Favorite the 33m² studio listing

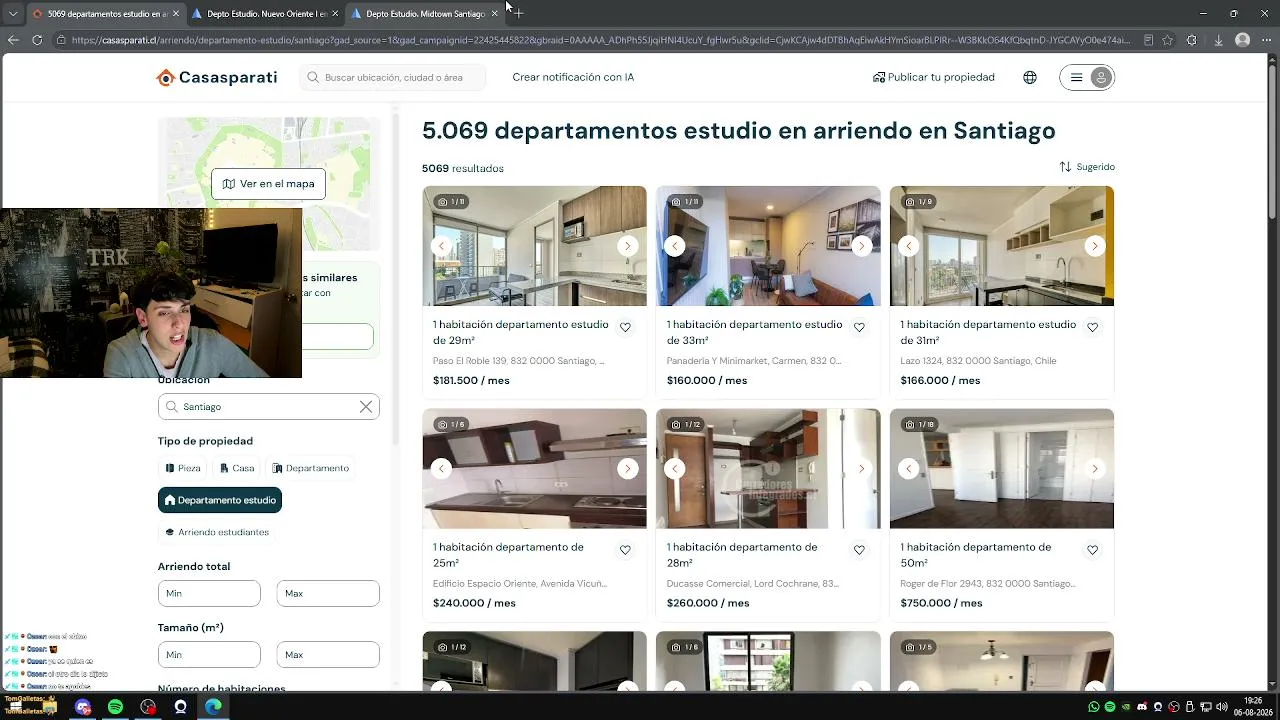point(859,327)
